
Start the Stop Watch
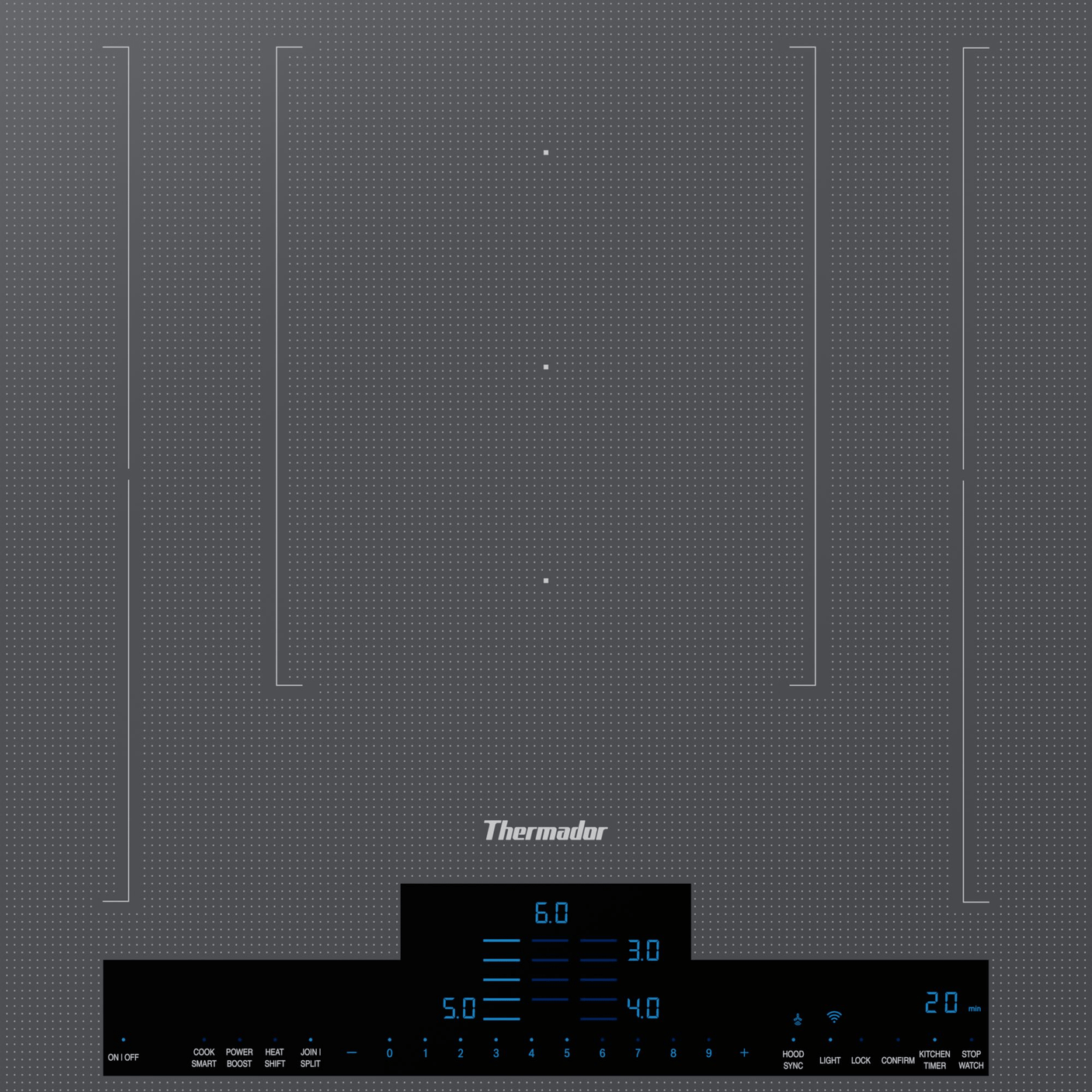tap(971, 1060)
